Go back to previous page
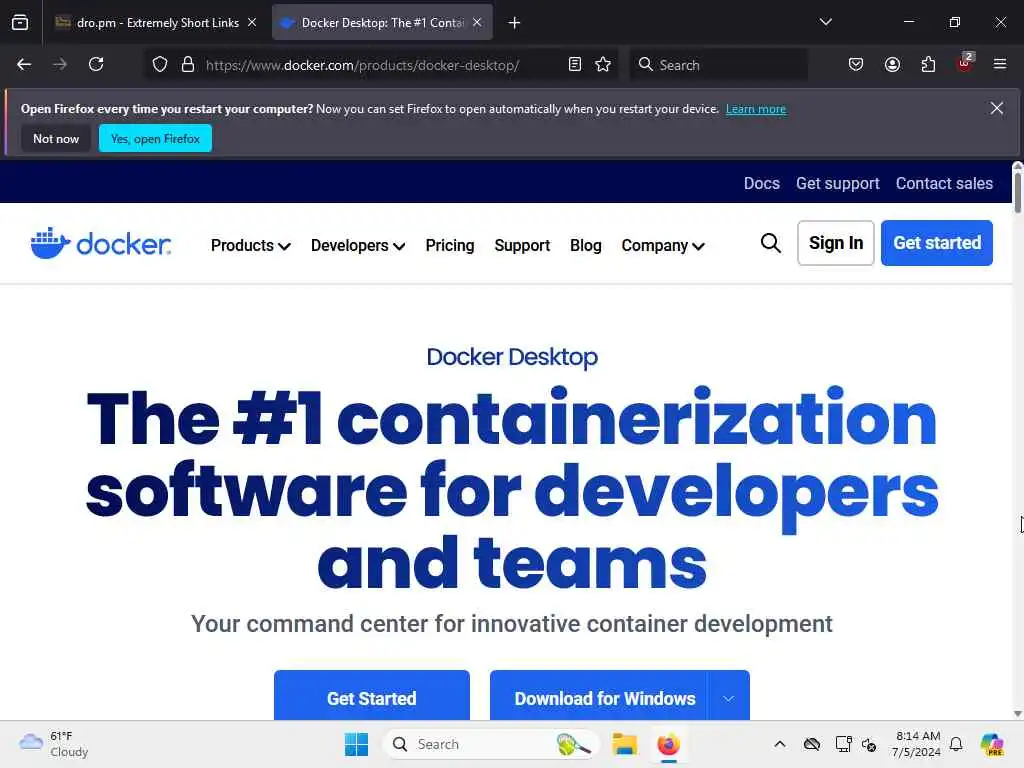This screenshot has width=1024, height=768. (x=24, y=64)
